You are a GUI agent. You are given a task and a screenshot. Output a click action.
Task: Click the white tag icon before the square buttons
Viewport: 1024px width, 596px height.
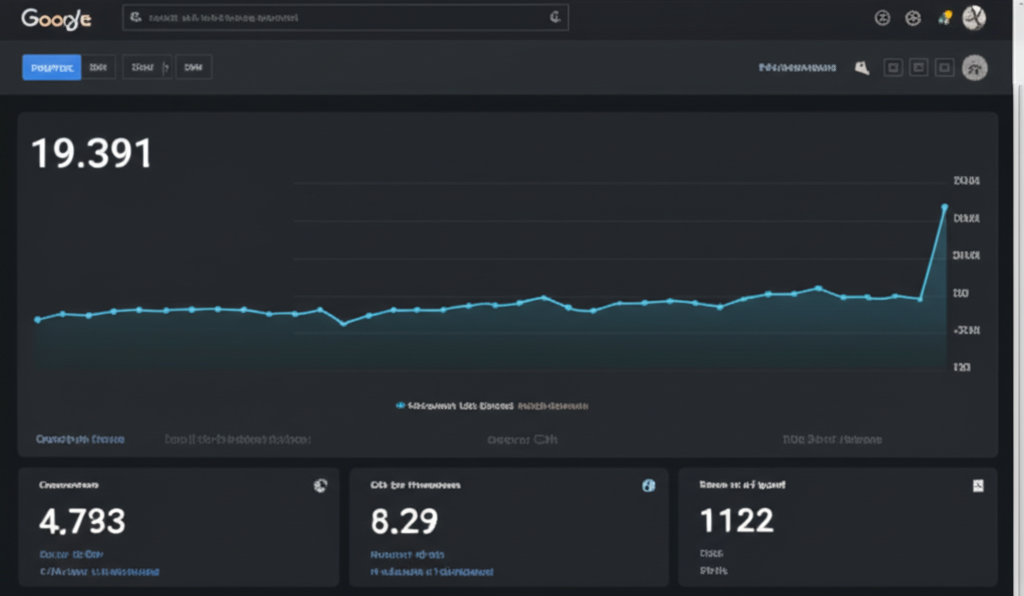pos(861,68)
